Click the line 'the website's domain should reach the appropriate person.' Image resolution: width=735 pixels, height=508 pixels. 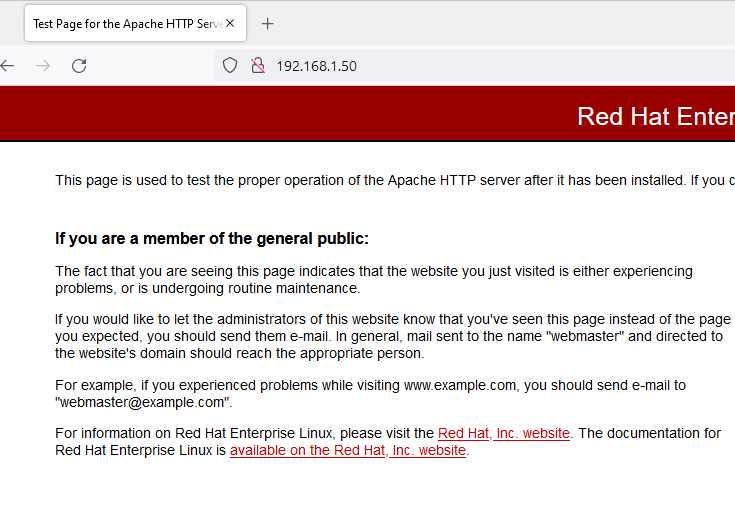tap(240, 353)
